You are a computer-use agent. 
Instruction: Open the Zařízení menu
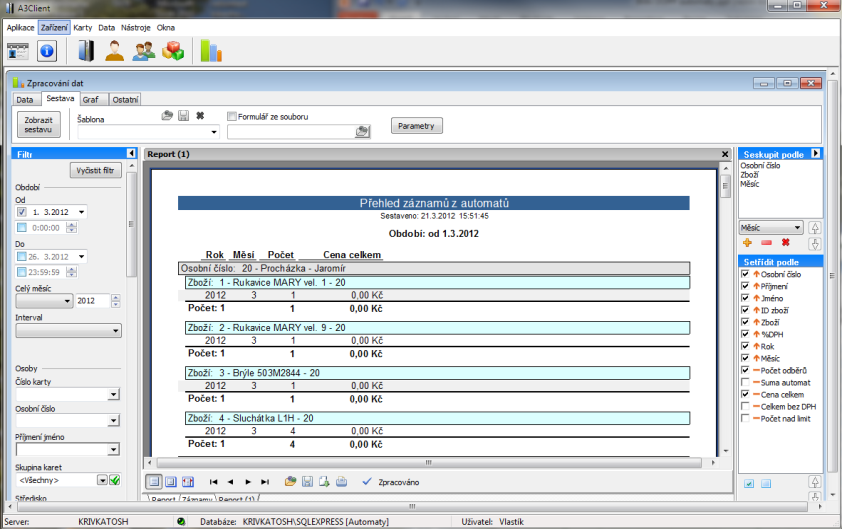tap(54, 27)
